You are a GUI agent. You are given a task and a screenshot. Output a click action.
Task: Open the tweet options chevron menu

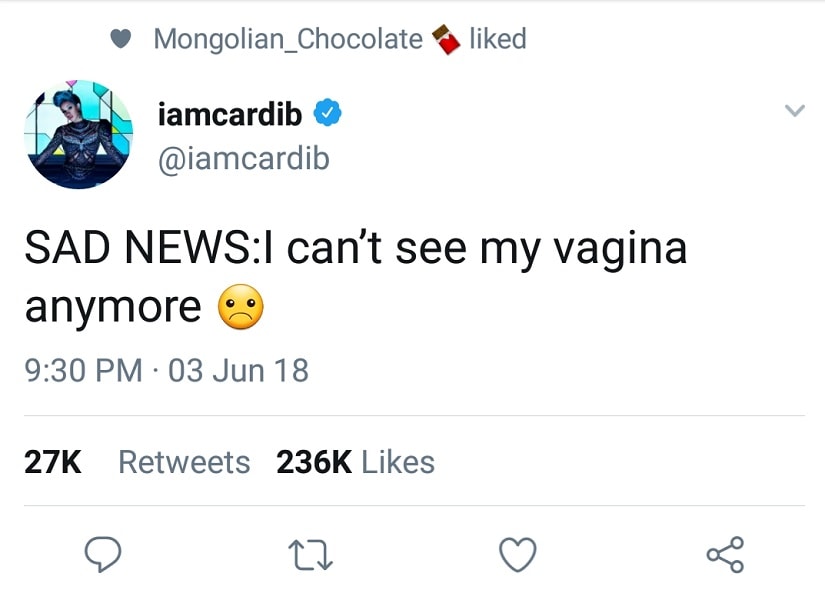793,112
